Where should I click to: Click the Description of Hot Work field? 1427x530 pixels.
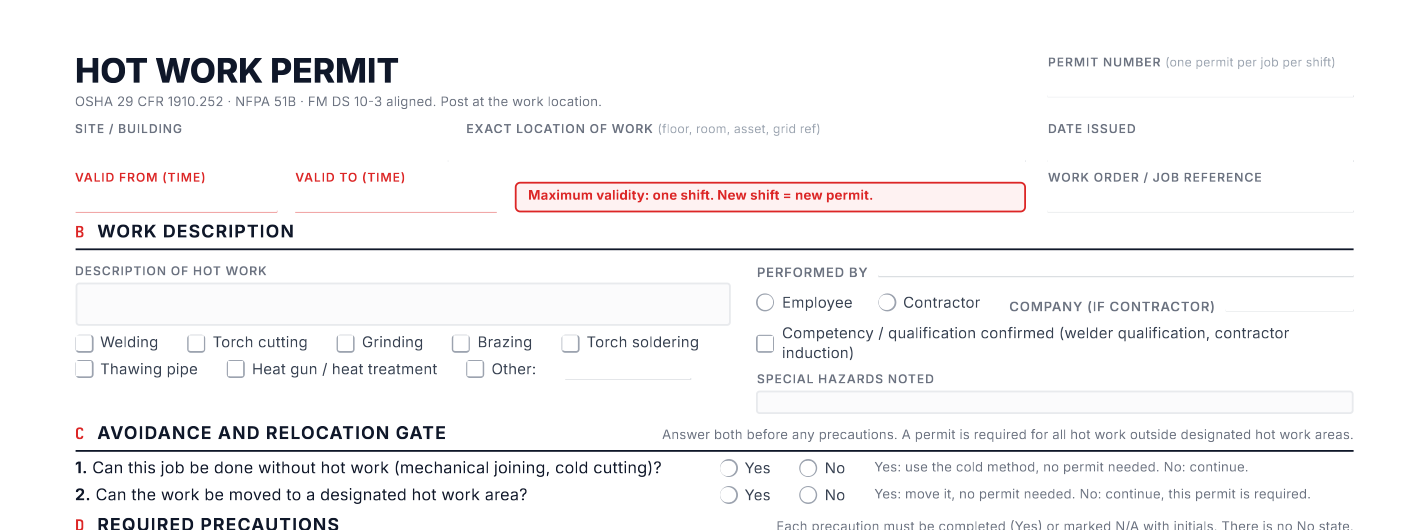pos(403,304)
